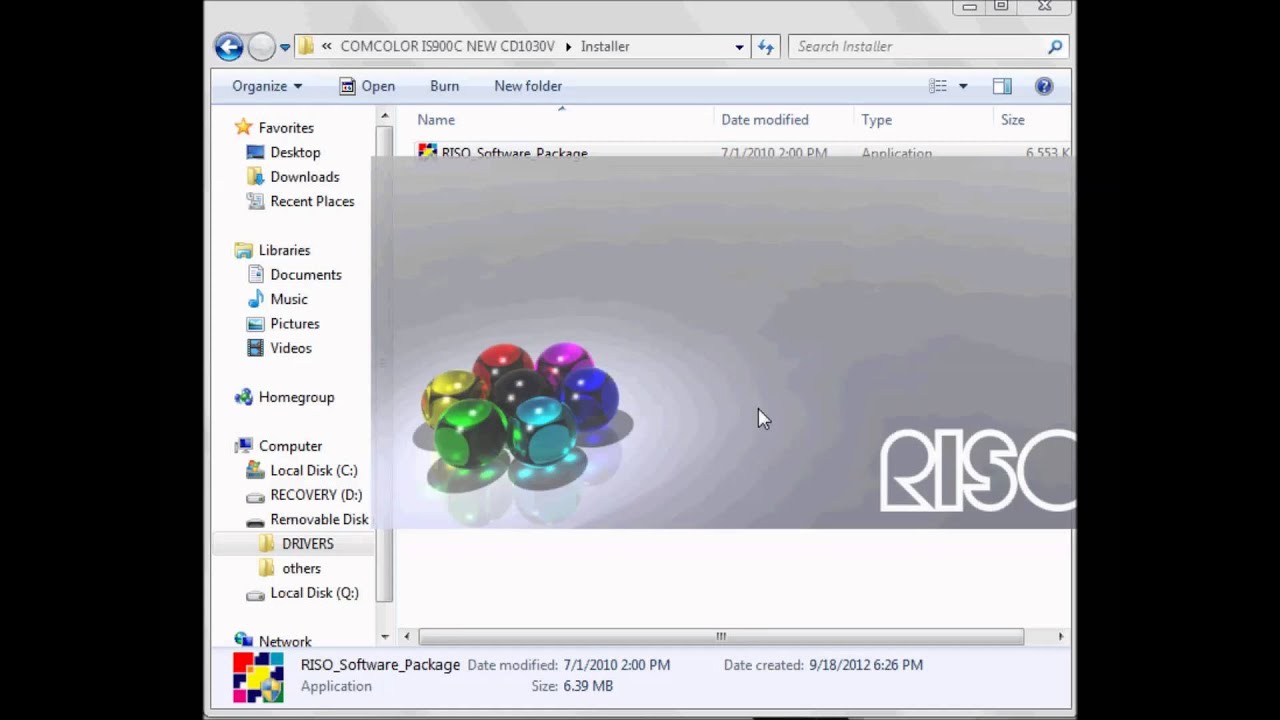The image size is (1280, 720).
Task: Select the DRIVERS folder
Action: pyautogui.click(x=308, y=544)
